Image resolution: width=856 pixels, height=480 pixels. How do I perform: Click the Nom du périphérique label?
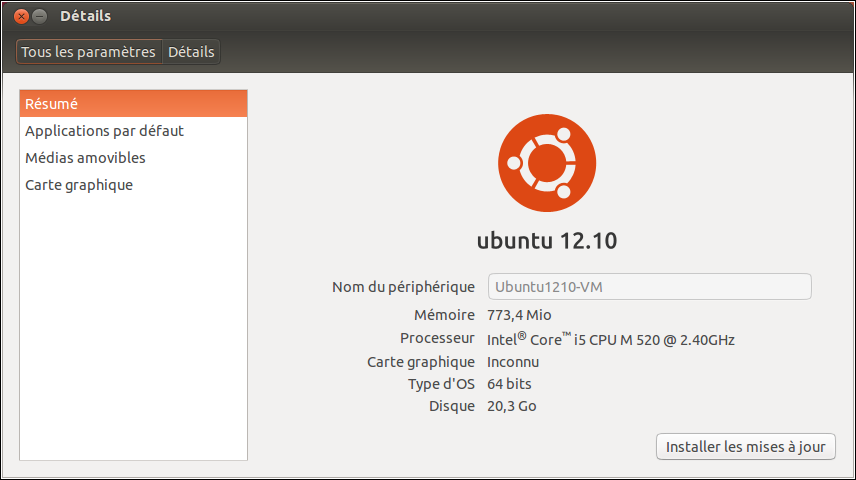click(403, 287)
